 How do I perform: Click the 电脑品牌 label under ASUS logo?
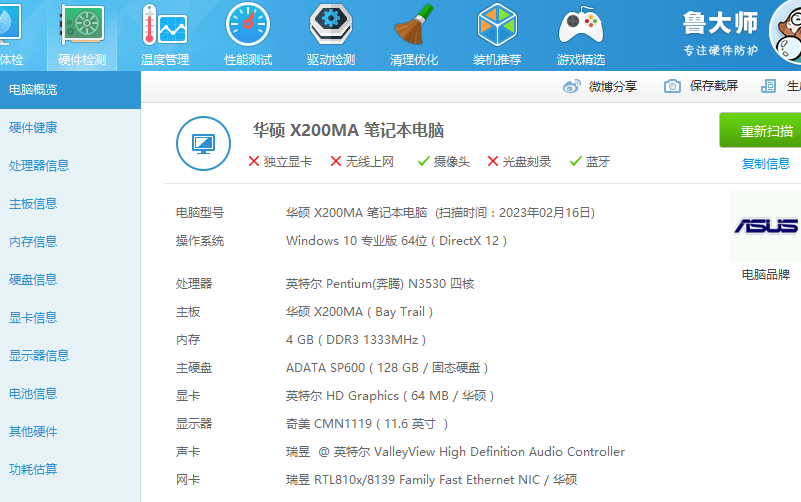click(x=765, y=275)
